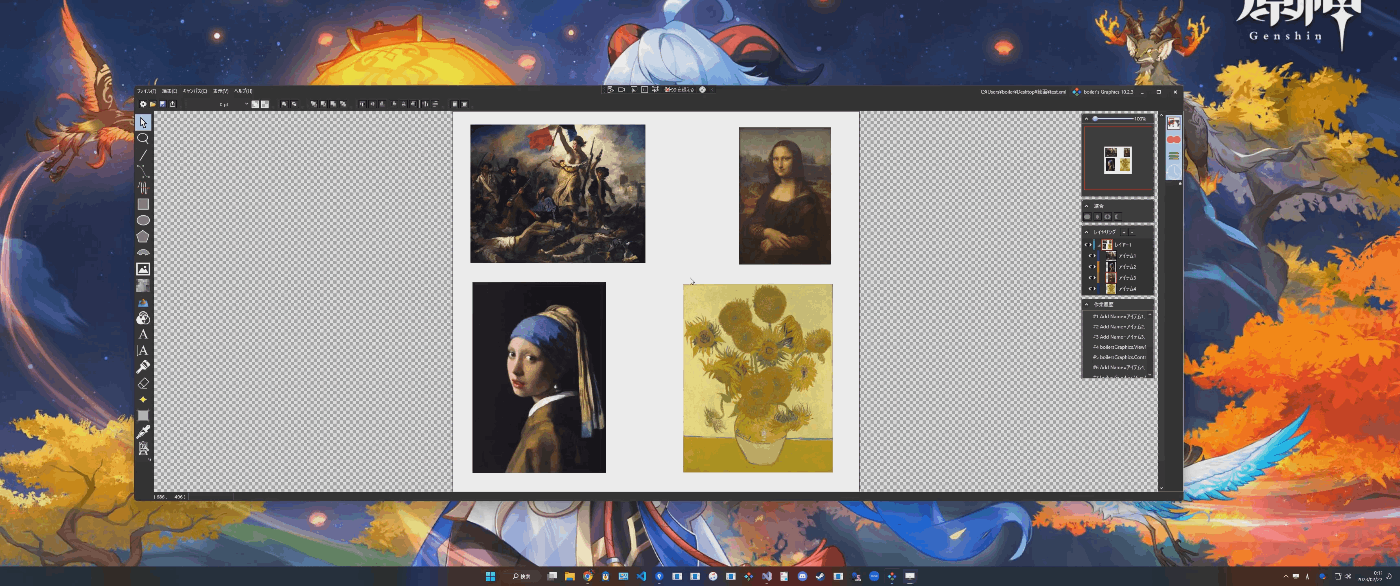
Task: Click first history entry Add Name アイテム1
Action: 1119,316
